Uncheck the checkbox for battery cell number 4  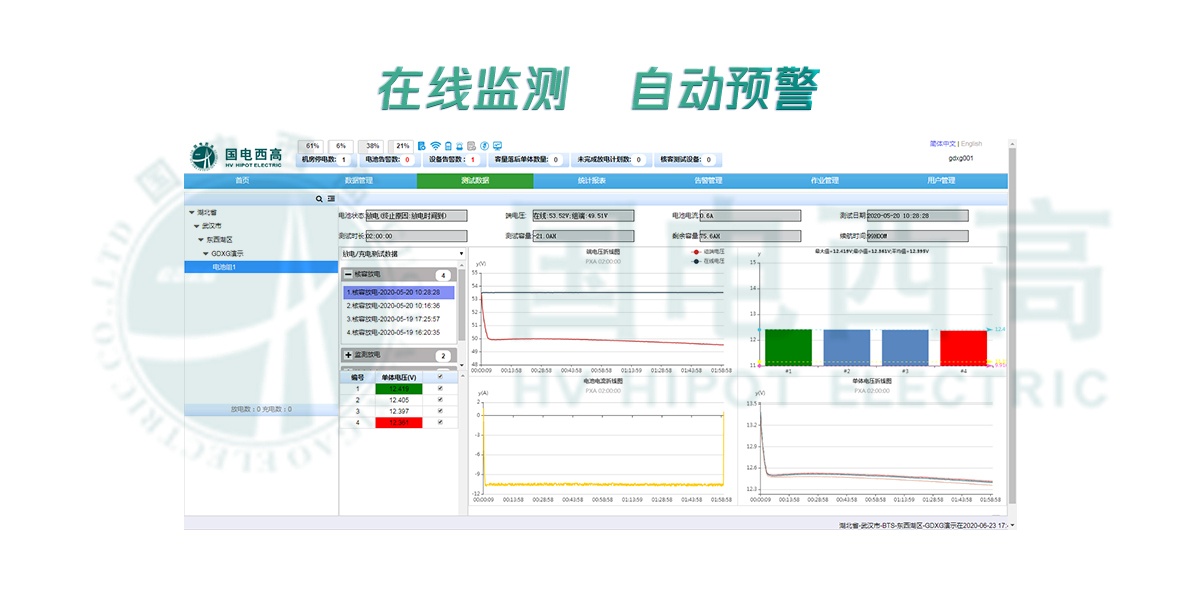click(440, 422)
